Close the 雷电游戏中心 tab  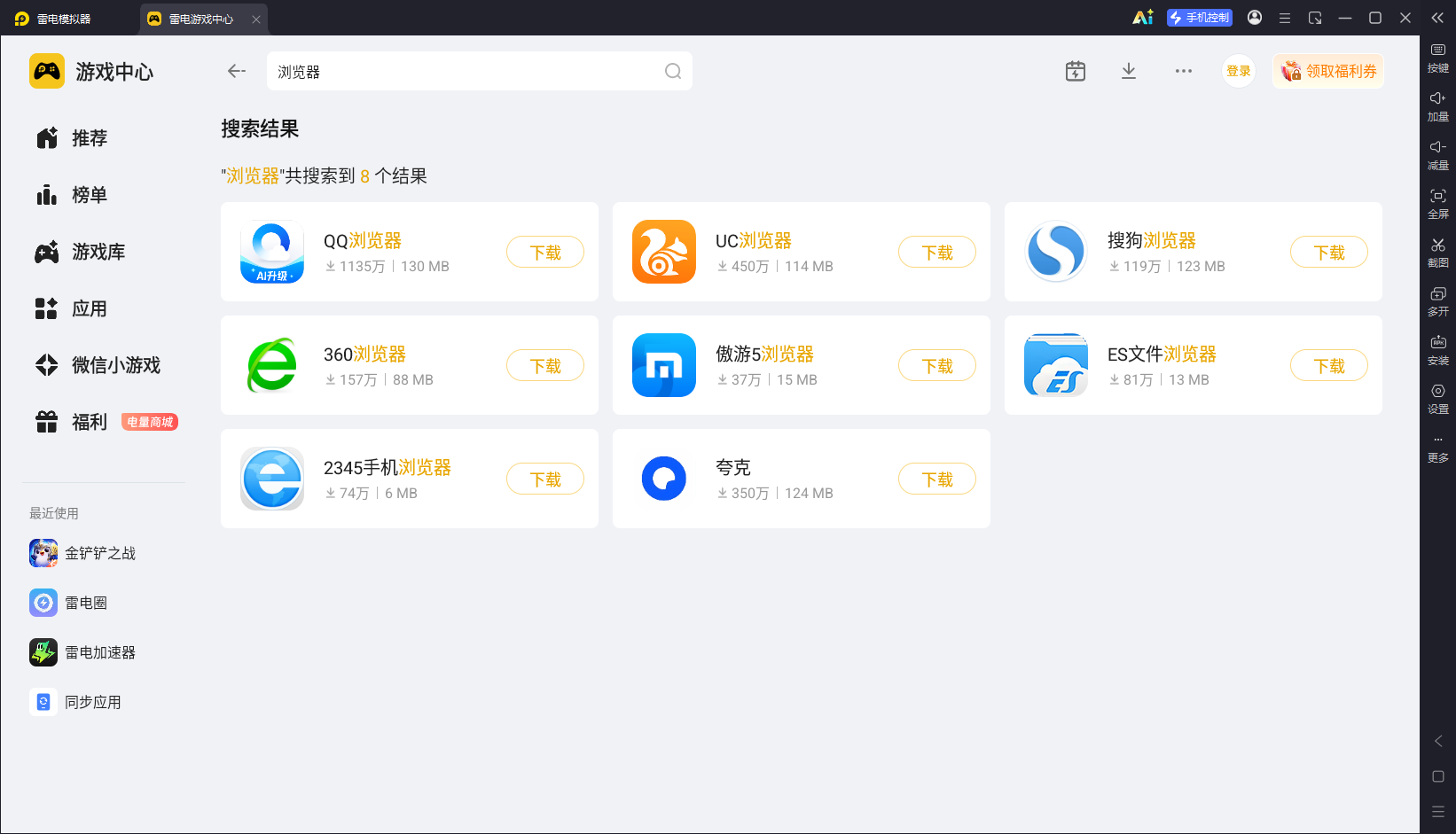256,19
